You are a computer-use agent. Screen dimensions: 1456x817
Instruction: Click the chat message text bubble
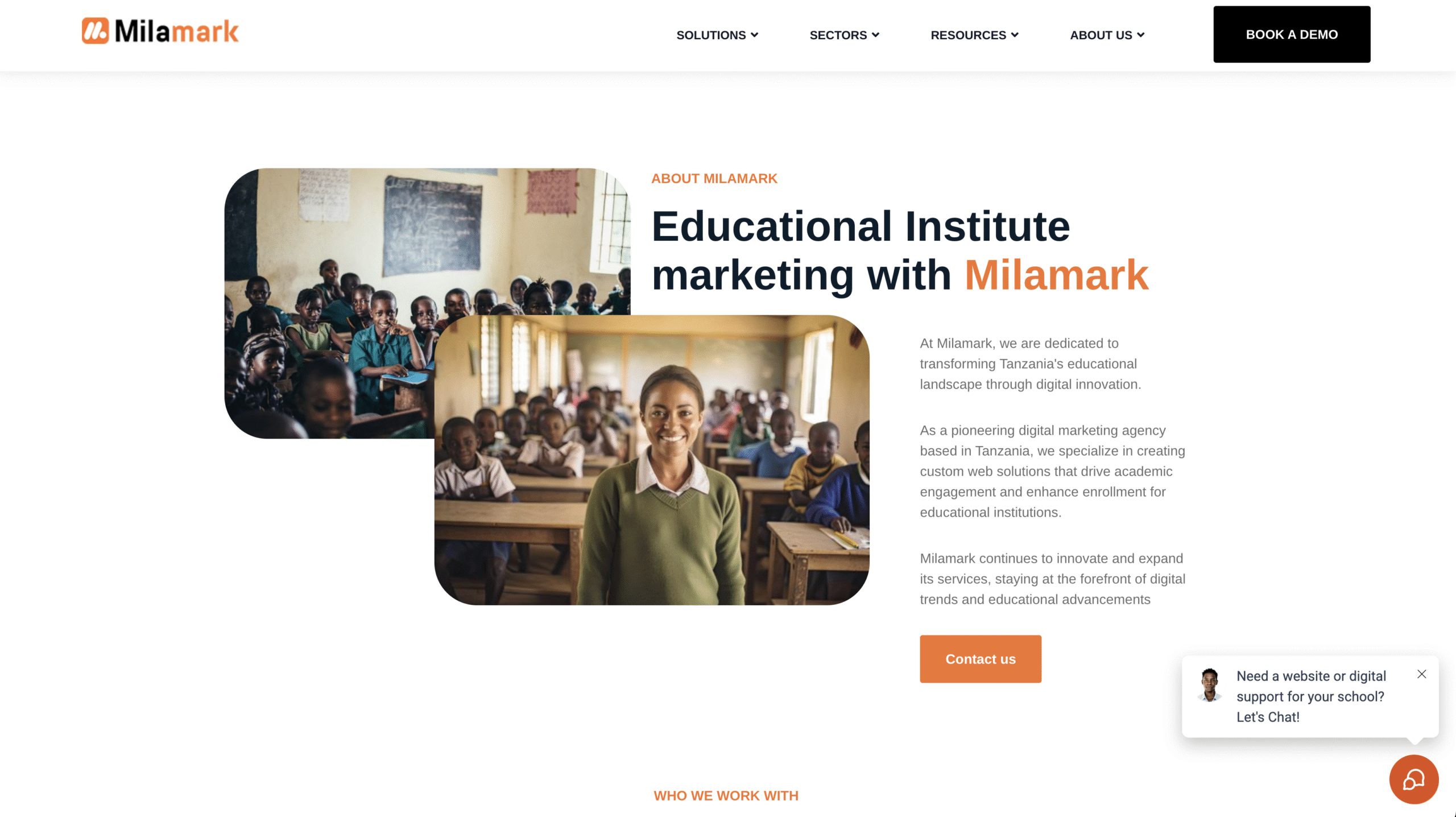click(x=1310, y=696)
